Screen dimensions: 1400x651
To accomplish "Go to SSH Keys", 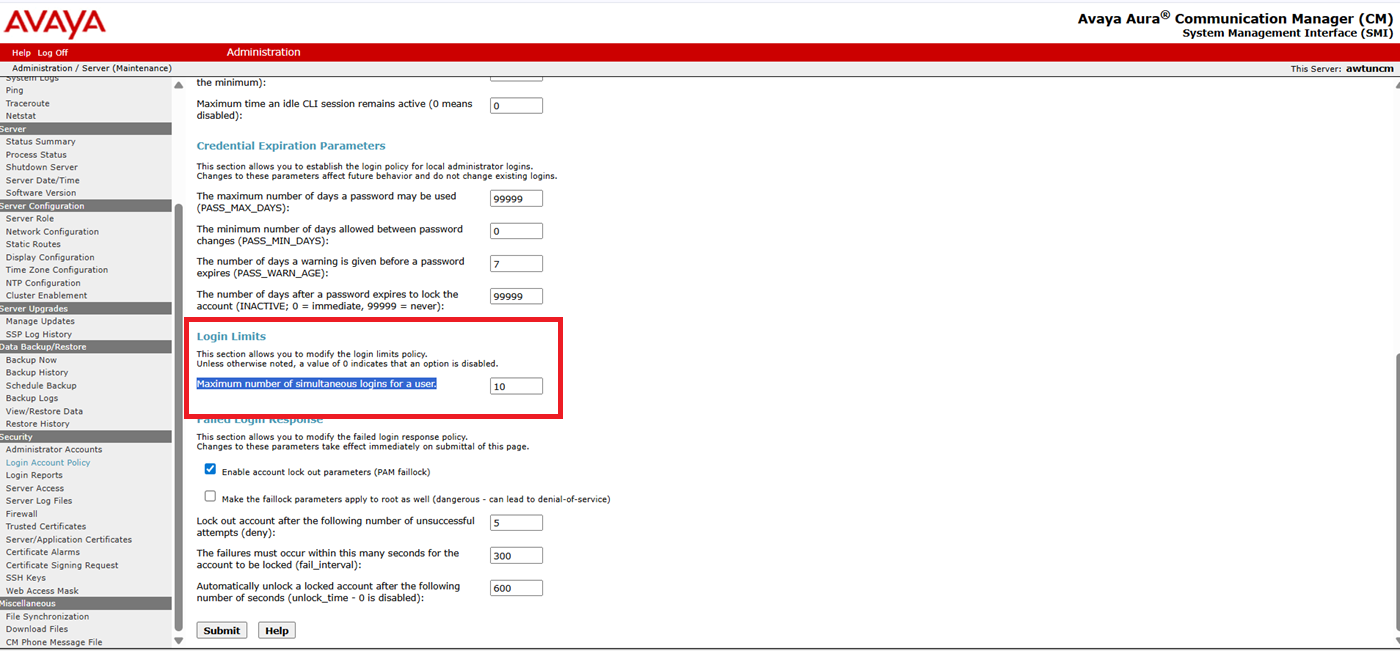I will [x=26, y=578].
